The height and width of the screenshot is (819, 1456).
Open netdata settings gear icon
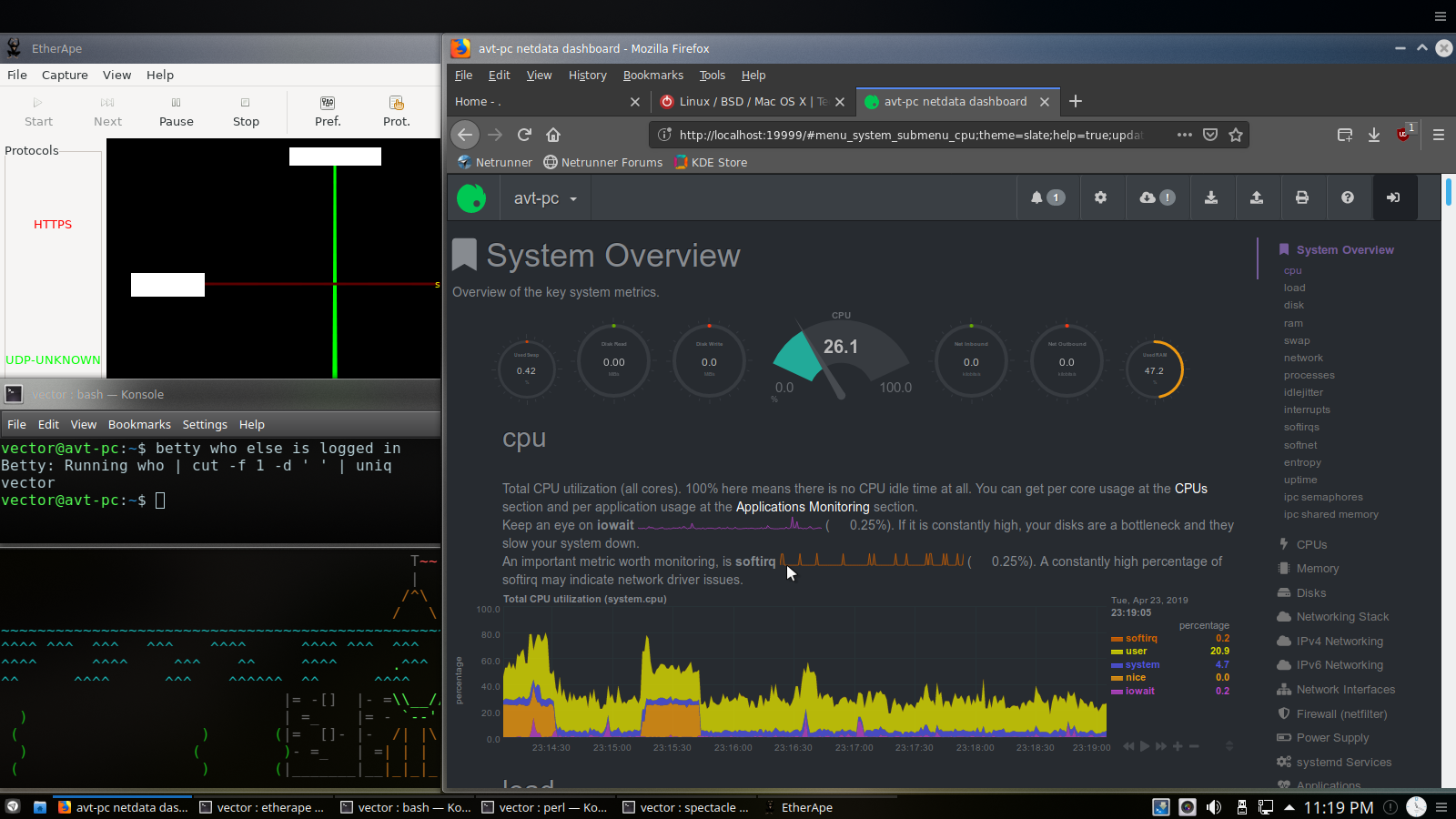pos(1100,197)
